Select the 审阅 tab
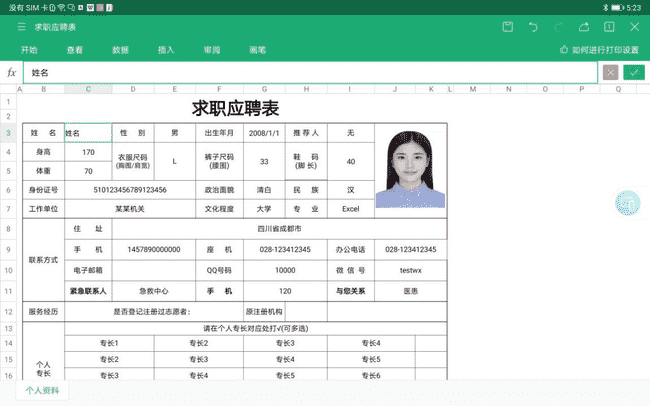This screenshot has height=406, width=650. click(211, 49)
